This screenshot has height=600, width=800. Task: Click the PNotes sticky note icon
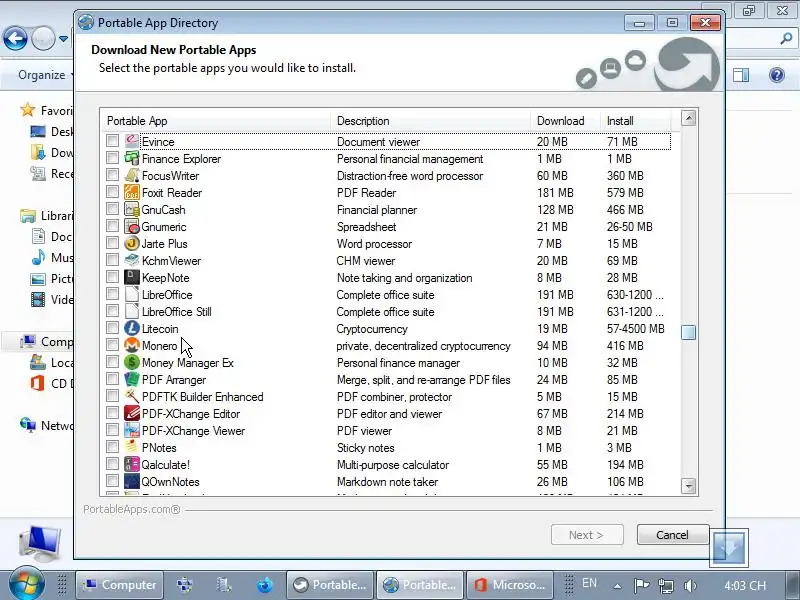click(x=132, y=447)
